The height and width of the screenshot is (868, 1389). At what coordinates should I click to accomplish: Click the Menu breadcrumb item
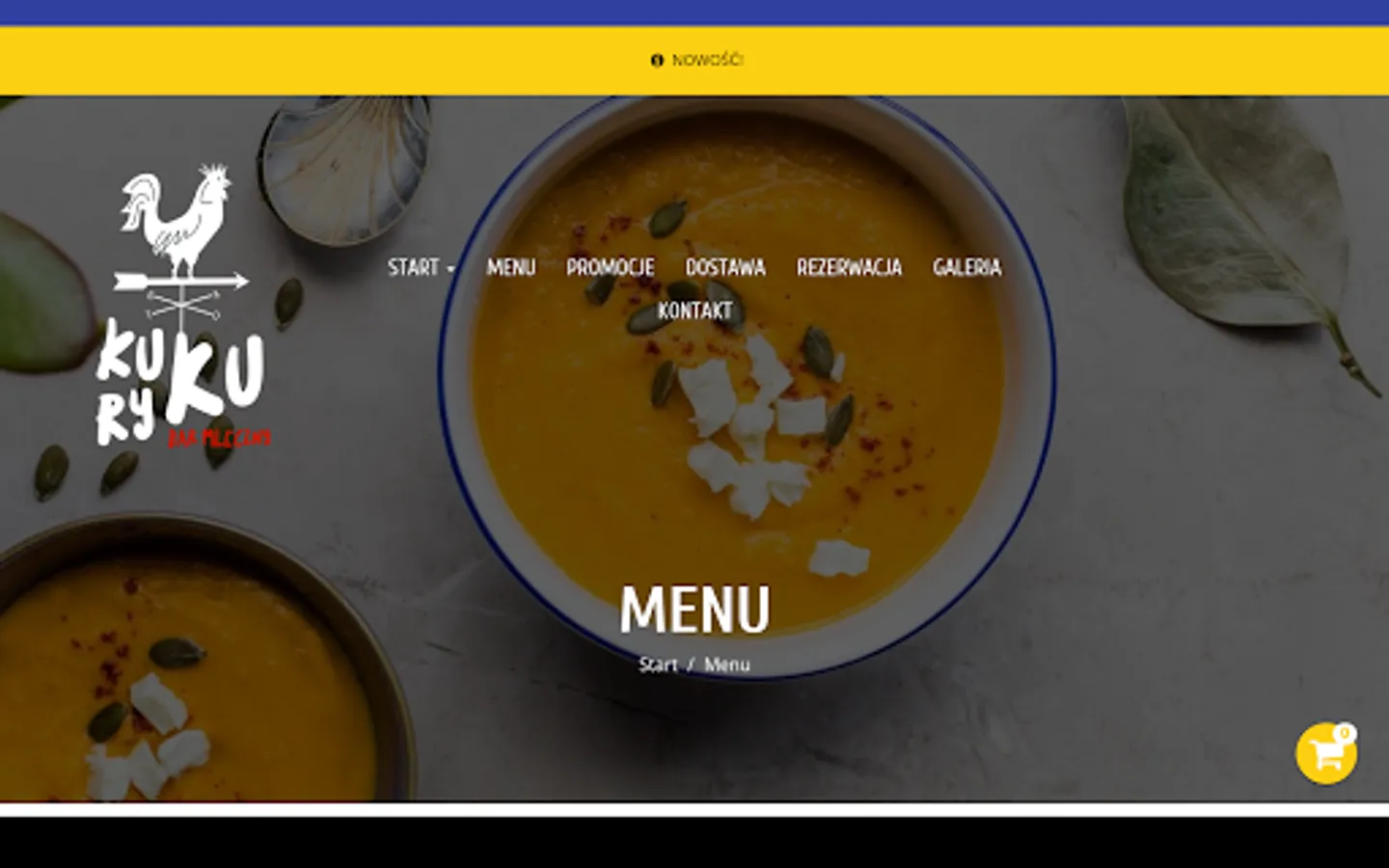click(726, 665)
